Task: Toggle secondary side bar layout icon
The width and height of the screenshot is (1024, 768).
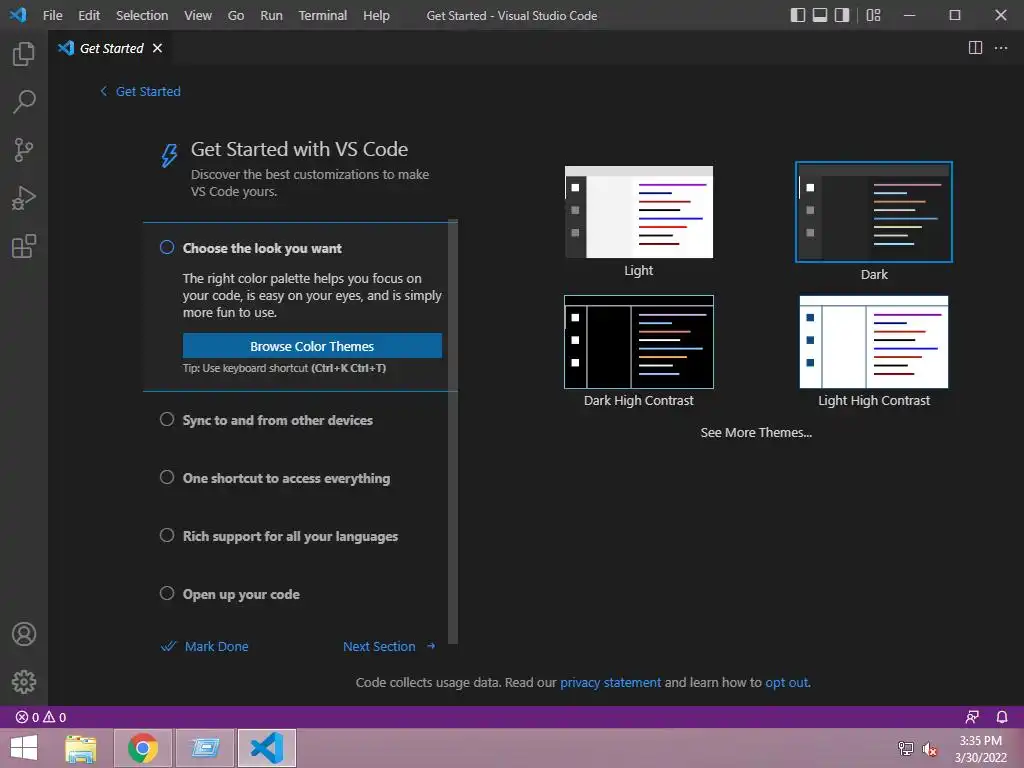Action: [842, 15]
